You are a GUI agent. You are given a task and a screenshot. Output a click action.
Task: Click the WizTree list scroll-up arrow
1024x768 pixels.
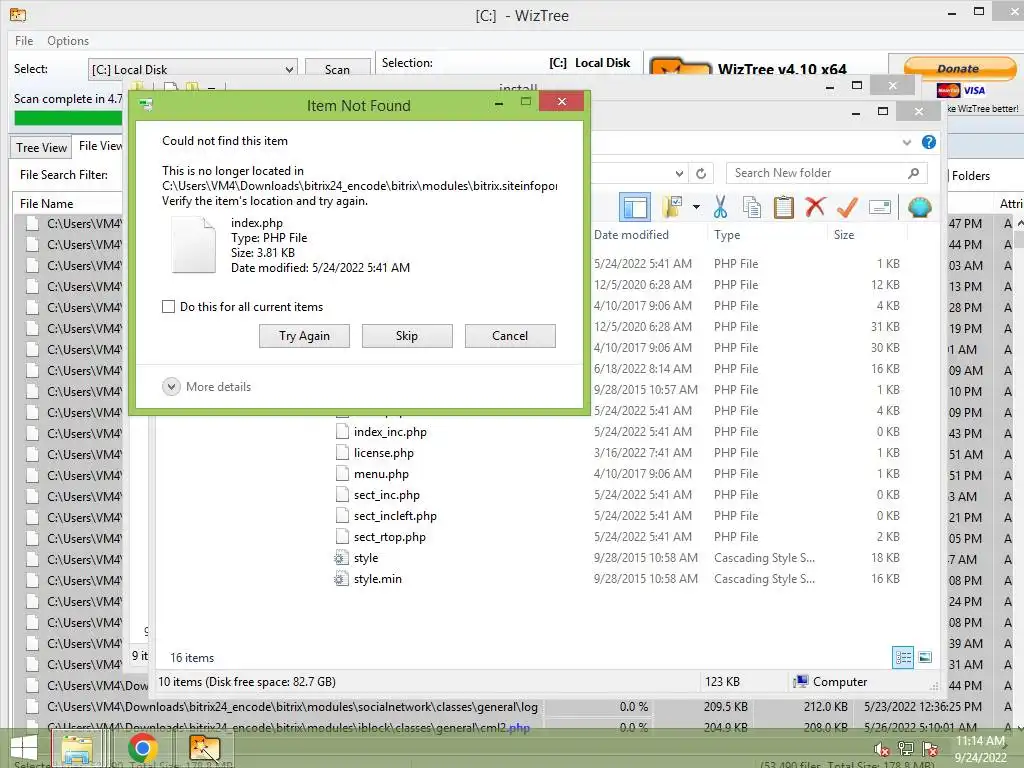click(1019, 223)
